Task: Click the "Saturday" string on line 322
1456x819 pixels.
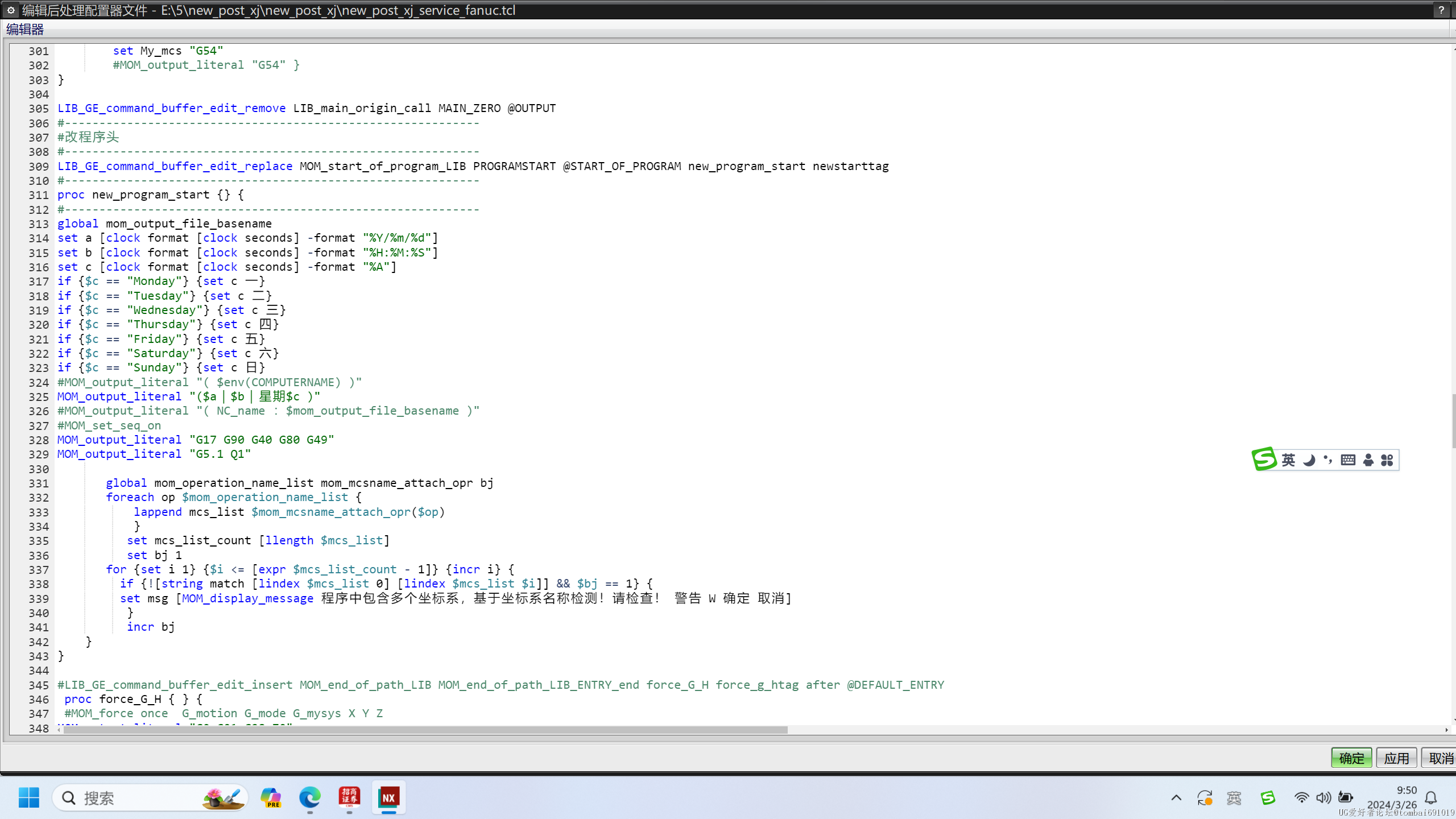Action: tap(161, 353)
